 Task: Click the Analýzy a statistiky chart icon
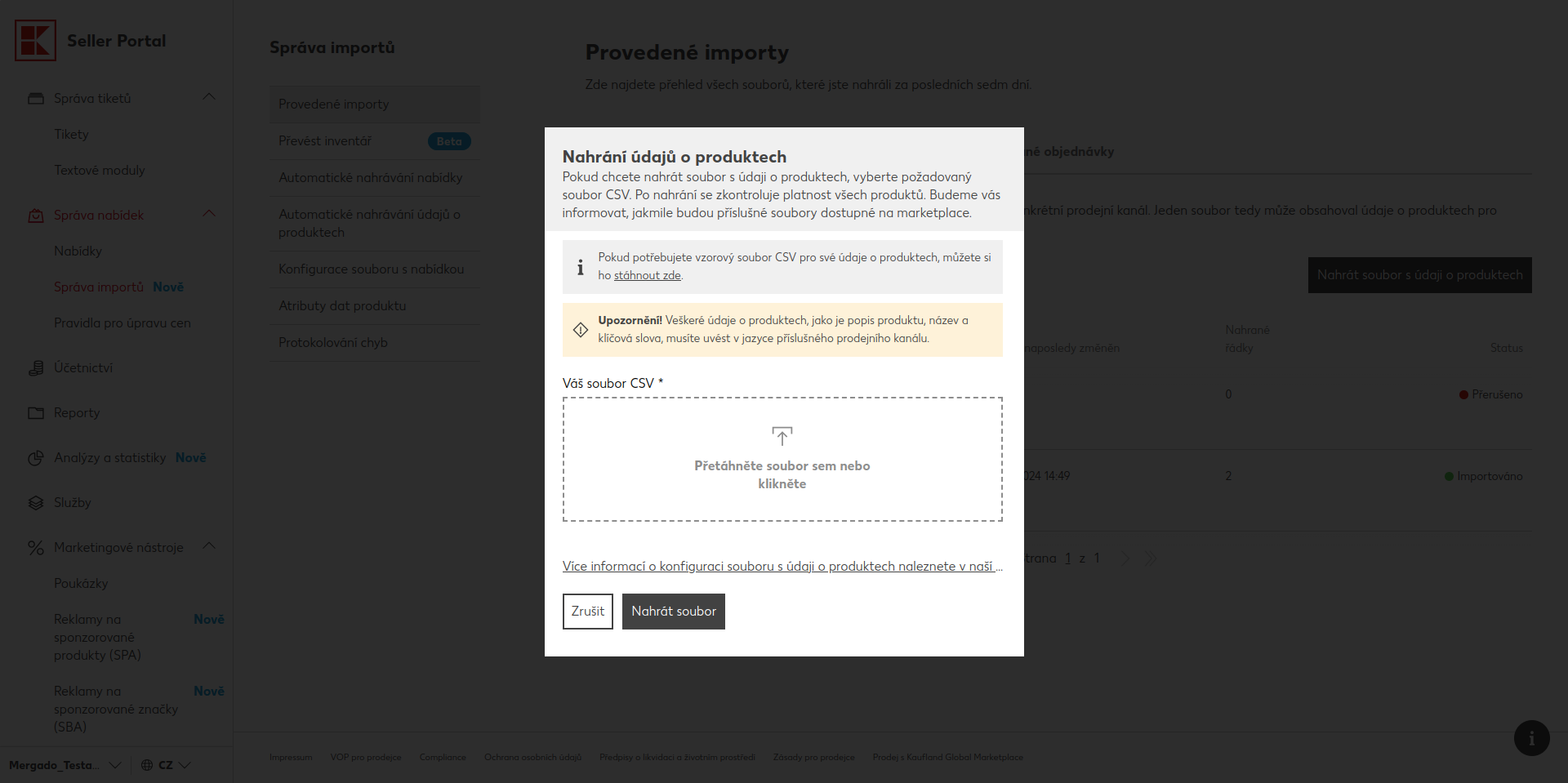36,458
